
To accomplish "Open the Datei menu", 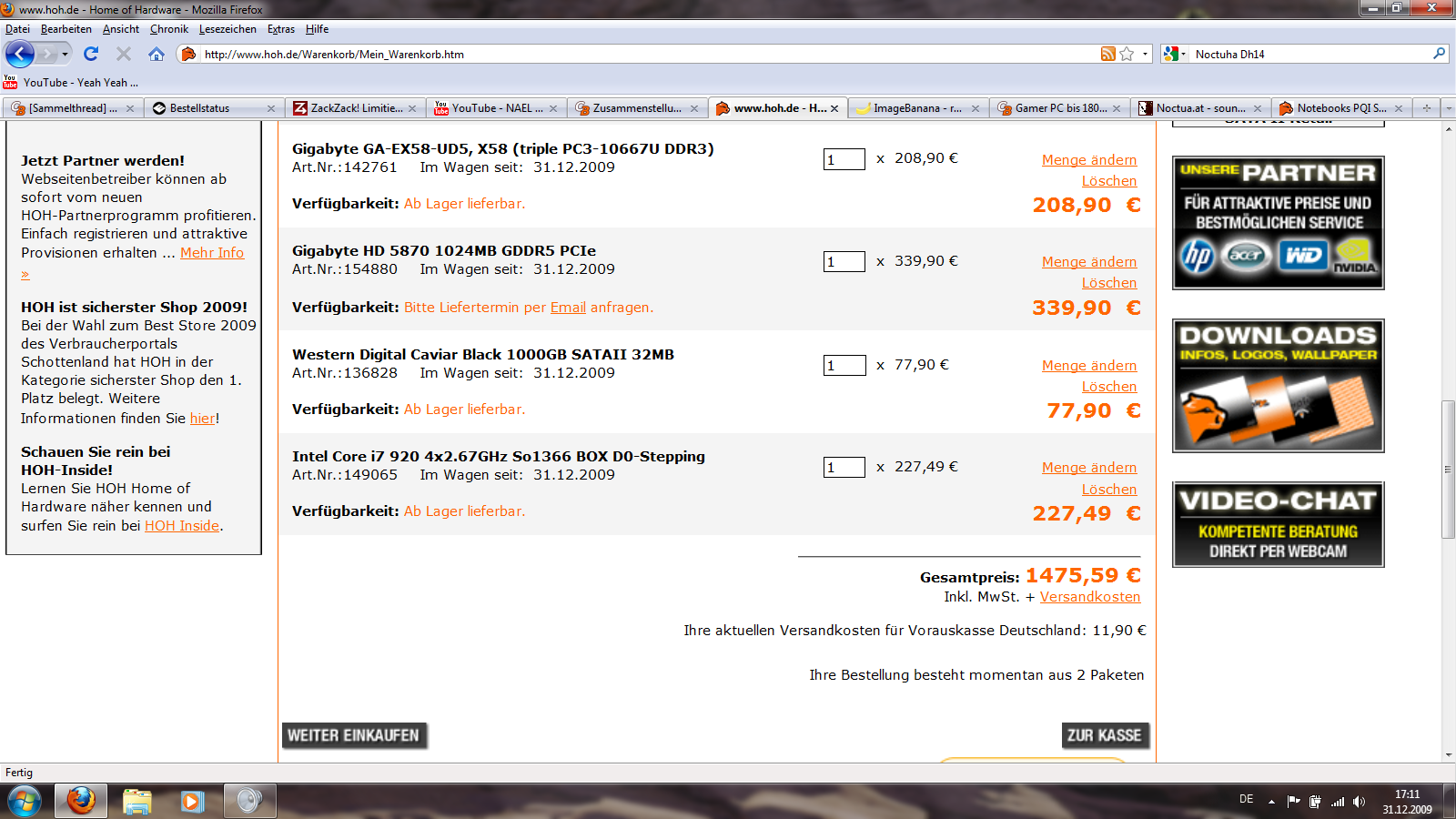I will tap(17, 29).
